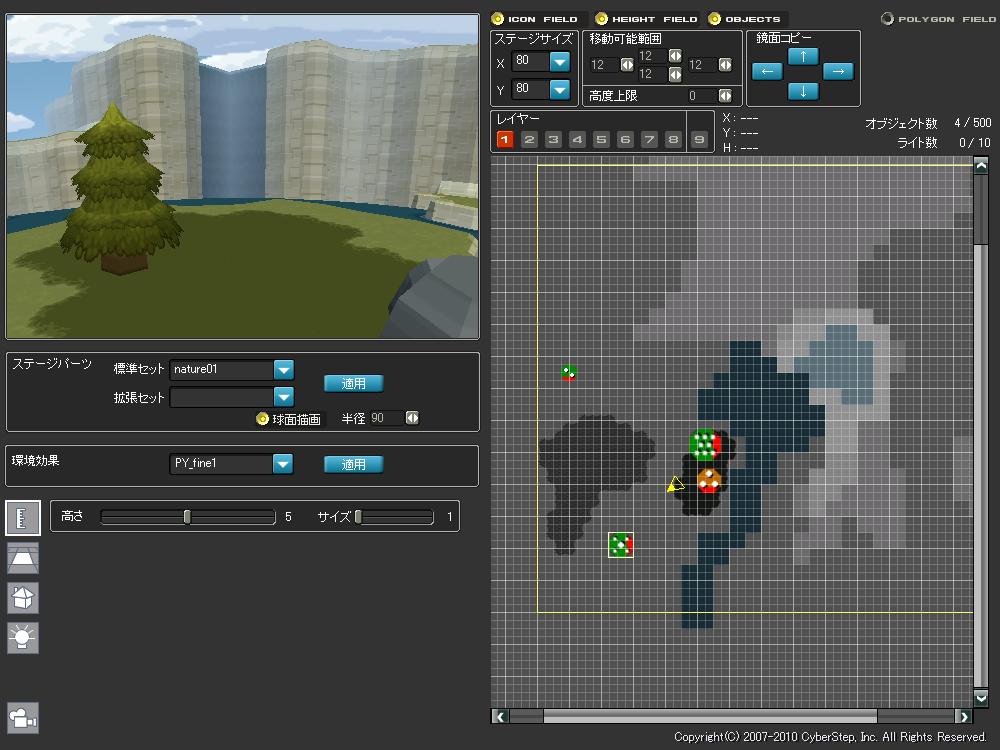Select the terrain slope tool icon
This screenshot has height=750, width=1000.
22,558
